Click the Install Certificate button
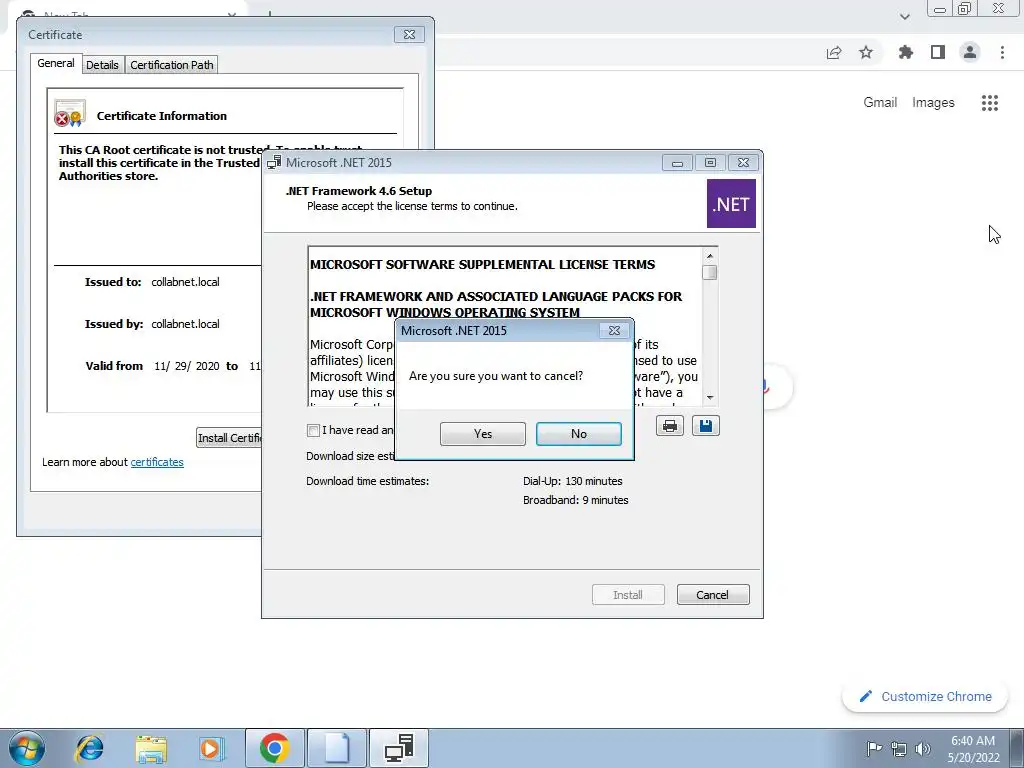 tap(229, 438)
